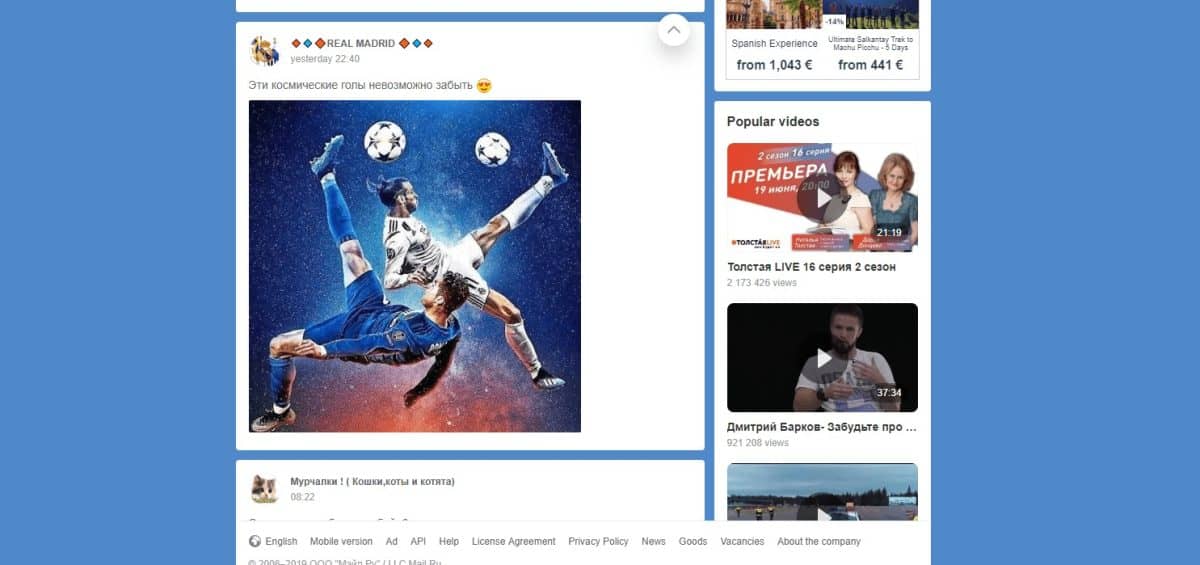This screenshot has height=565, width=1200.
Task: Open the REAL MADRID group name link
Action: tap(361, 44)
